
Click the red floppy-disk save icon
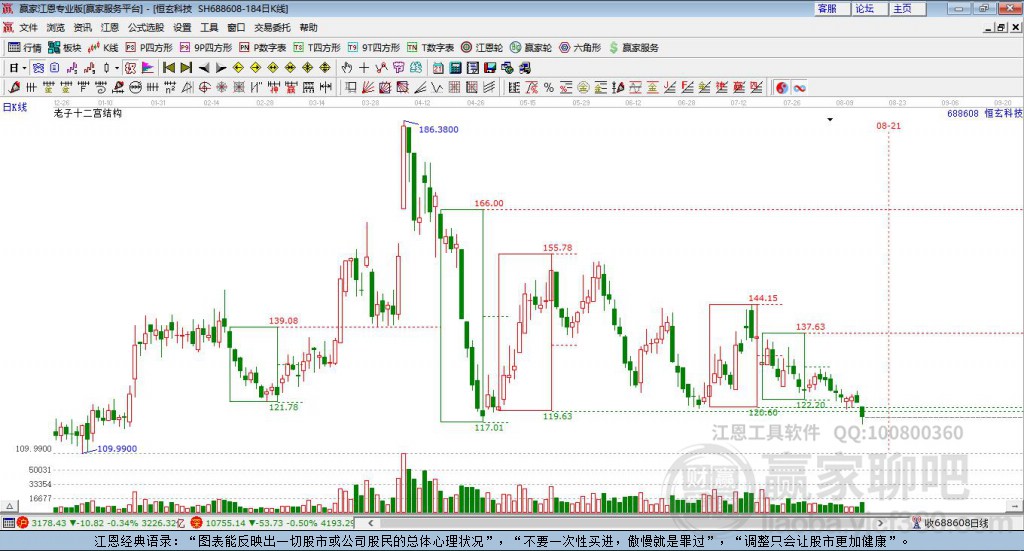tap(490, 68)
